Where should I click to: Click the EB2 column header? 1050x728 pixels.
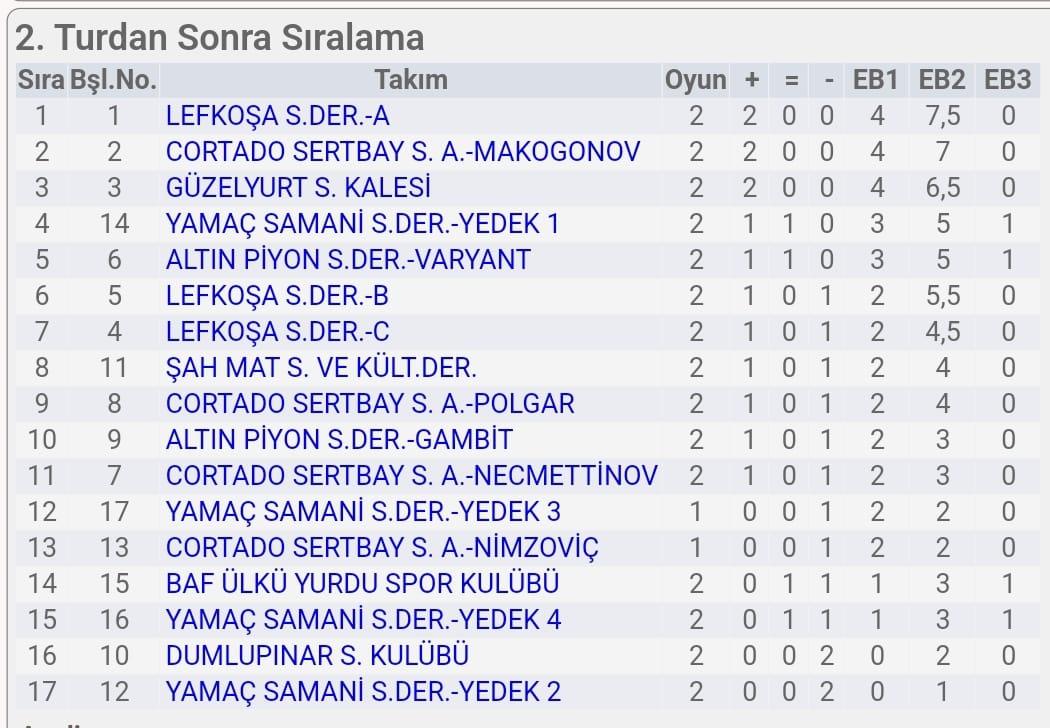(x=942, y=80)
